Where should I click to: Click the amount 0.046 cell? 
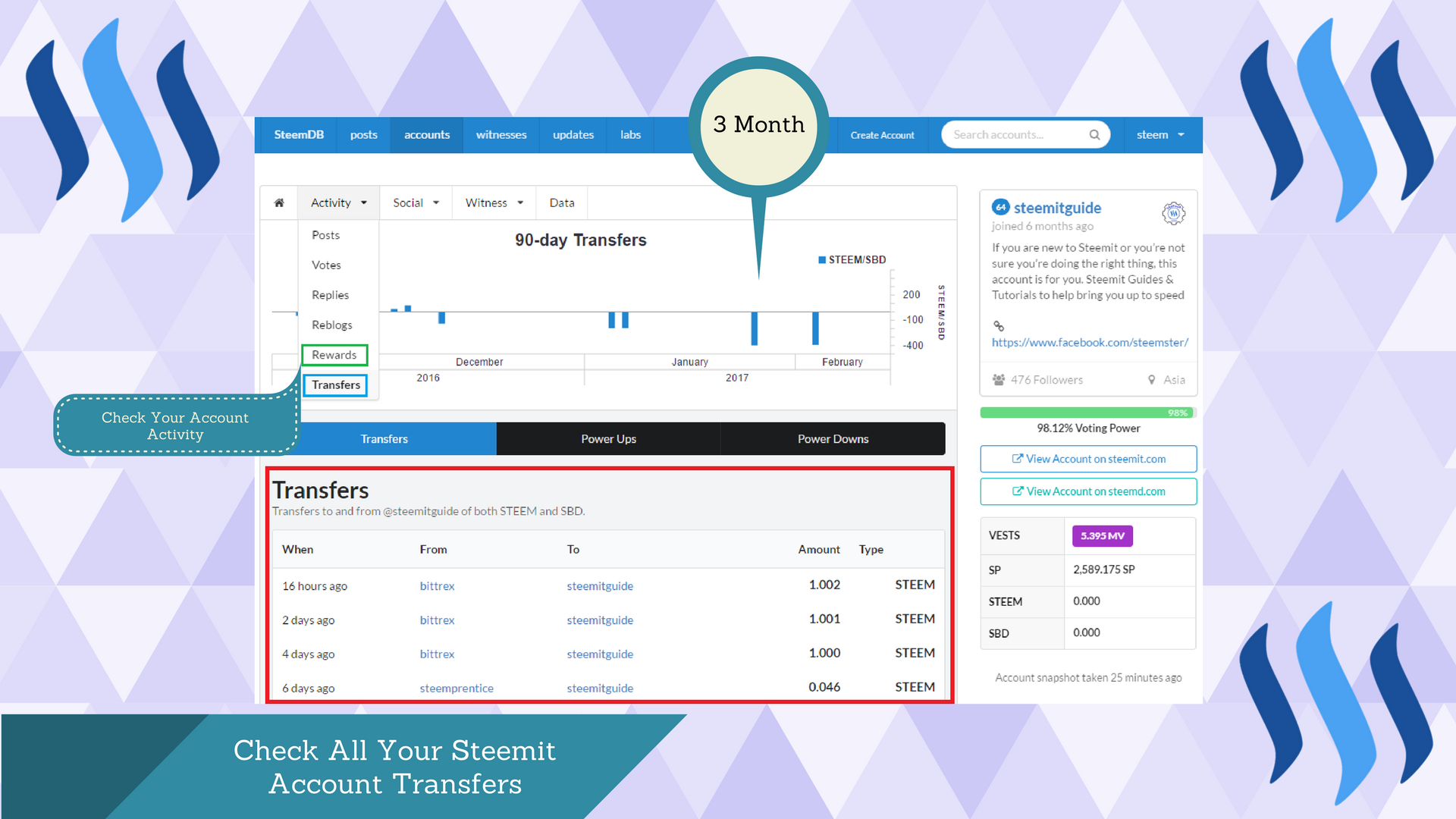824,687
